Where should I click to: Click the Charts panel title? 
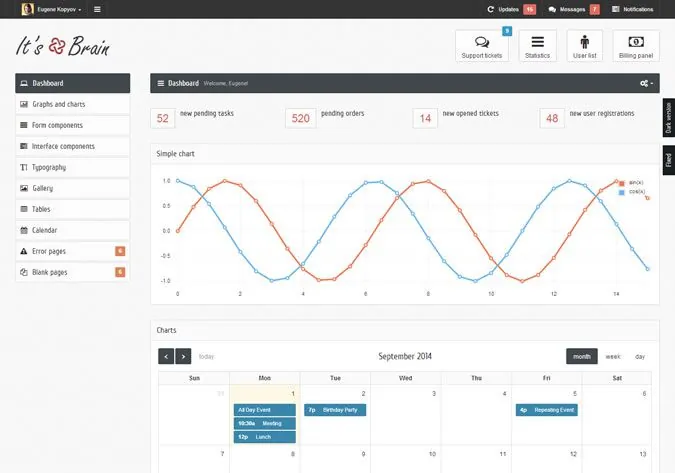coord(166,330)
